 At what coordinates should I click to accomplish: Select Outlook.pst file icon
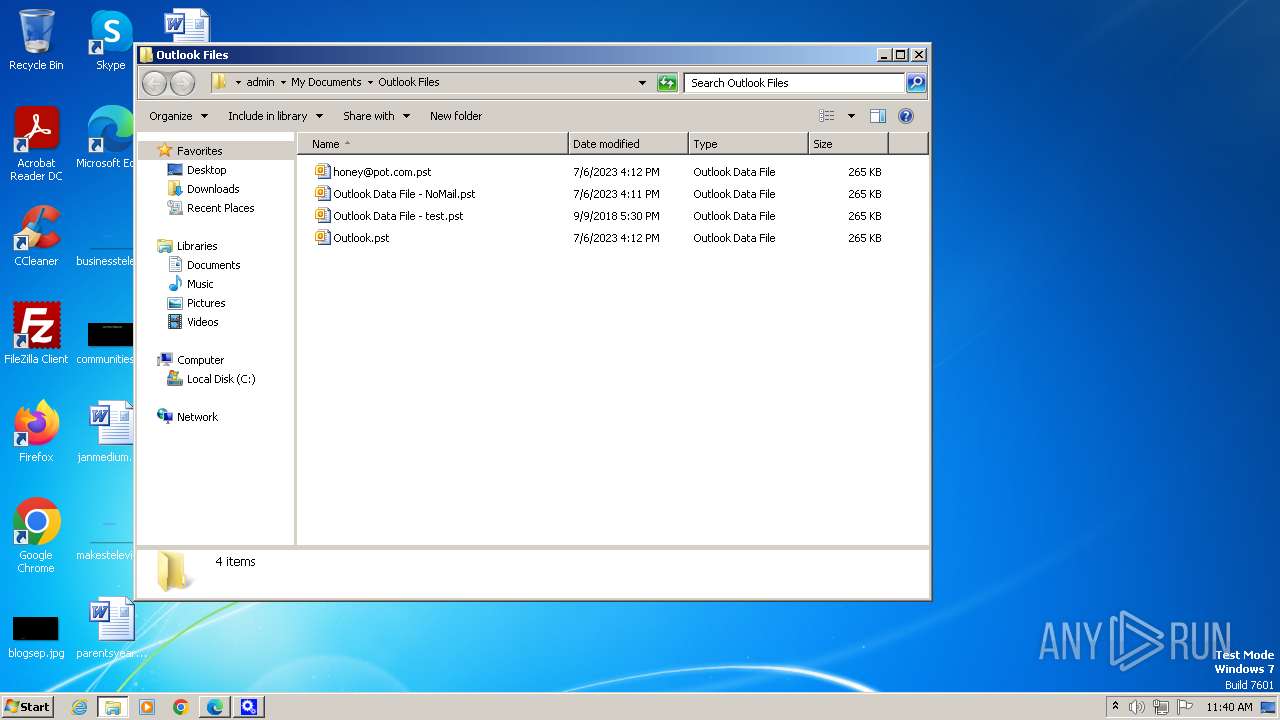coord(322,237)
